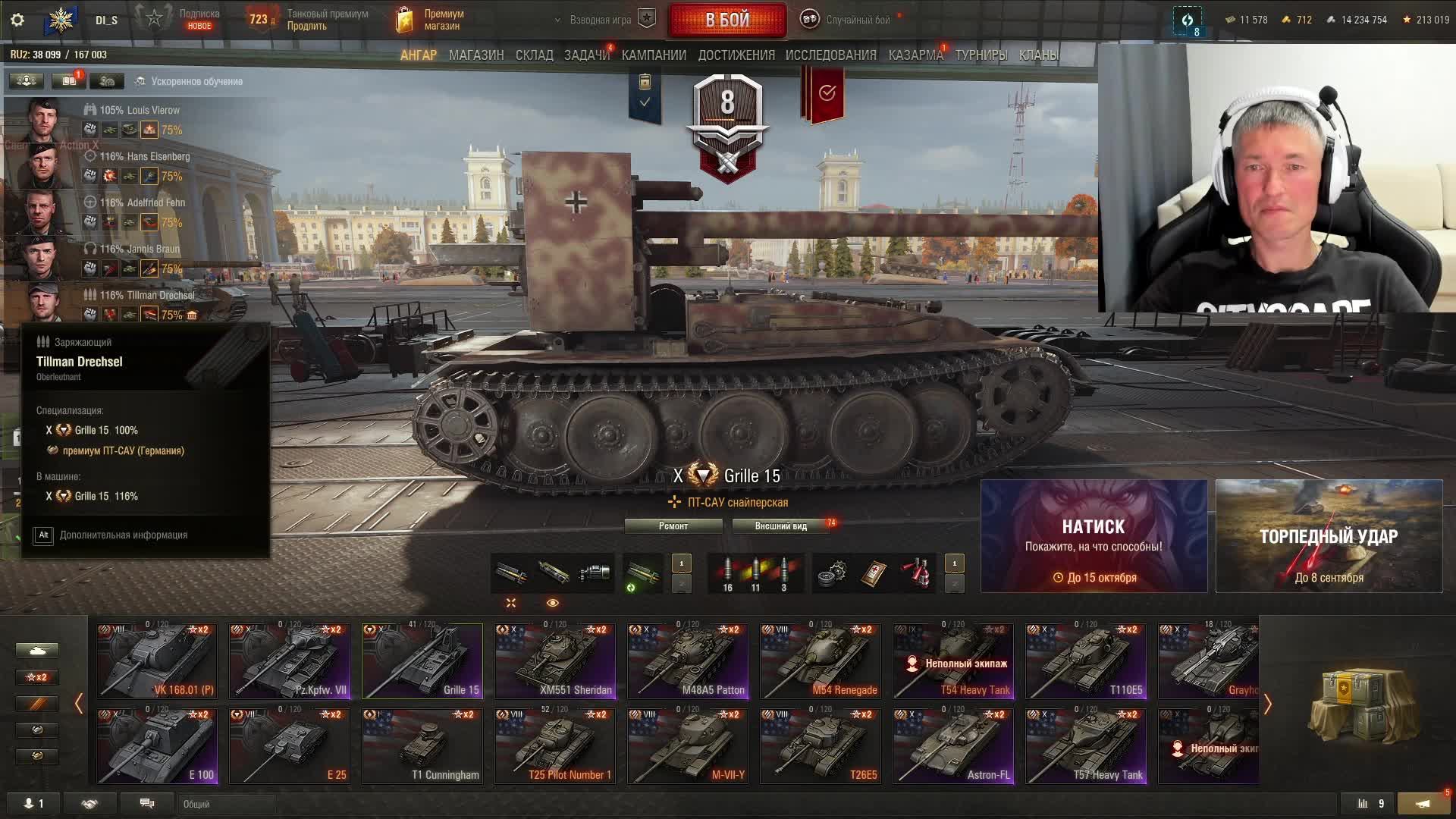Toggle the x2 bonus tank filter
This screenshot has height=819, width=1456.
(x=36, y=677)
